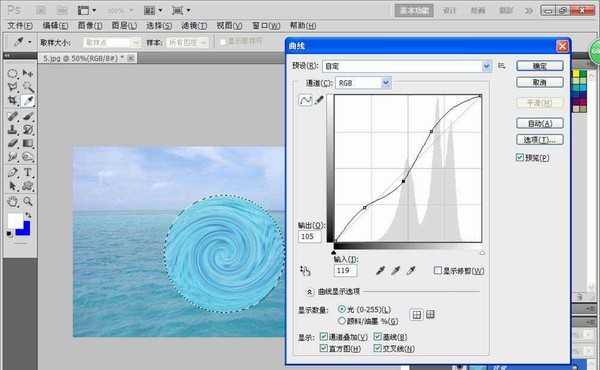The height and width of the screenshot is (370, 600).
Task: Select the 光 (0-255)(L) radio option
Action: 342,309
